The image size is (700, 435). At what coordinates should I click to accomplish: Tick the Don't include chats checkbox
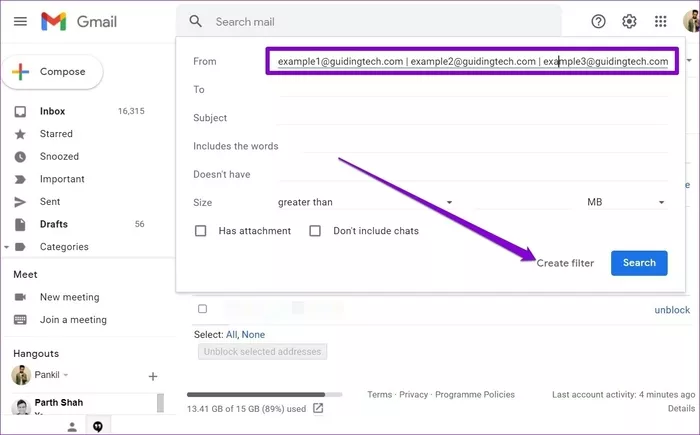click(x=315, y=230)
